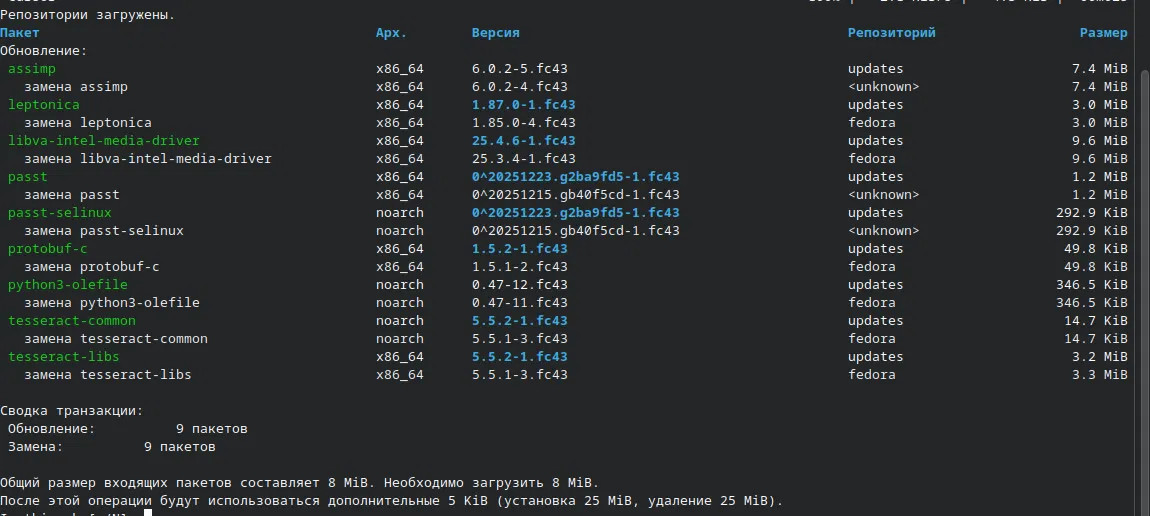
Task: Select the green leptonica package name
Action: tap(44, 105)
